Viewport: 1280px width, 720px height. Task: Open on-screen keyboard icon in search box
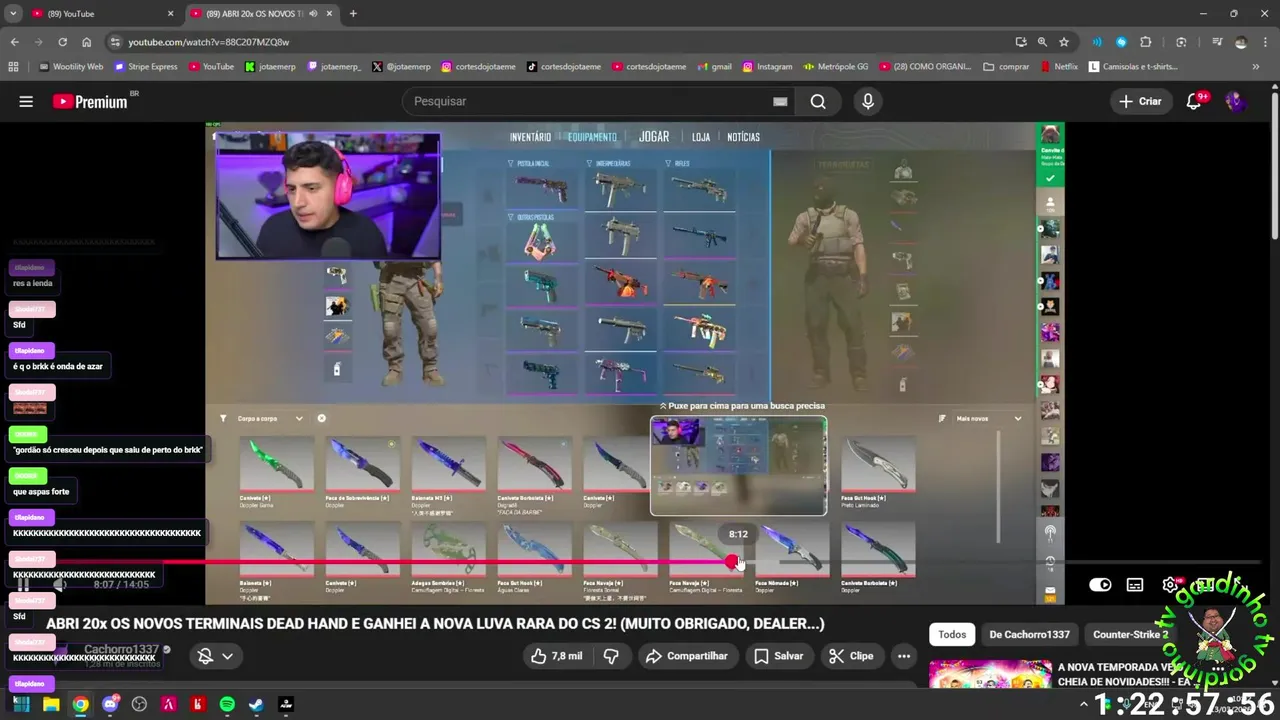(x=780, y=101)
